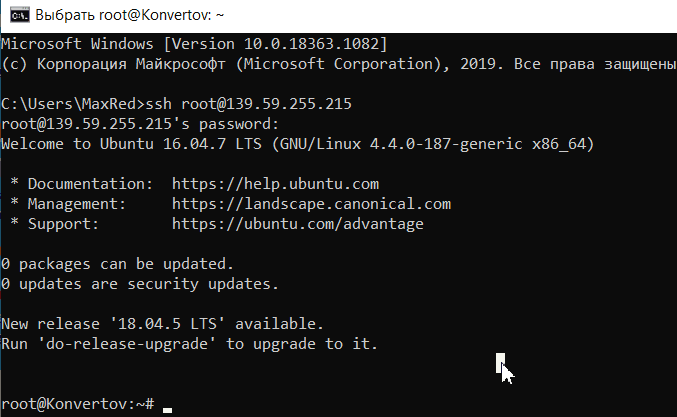Click the https://help.ubuntu.com documentation URL
677x417 pixels.
pos(275,184)
